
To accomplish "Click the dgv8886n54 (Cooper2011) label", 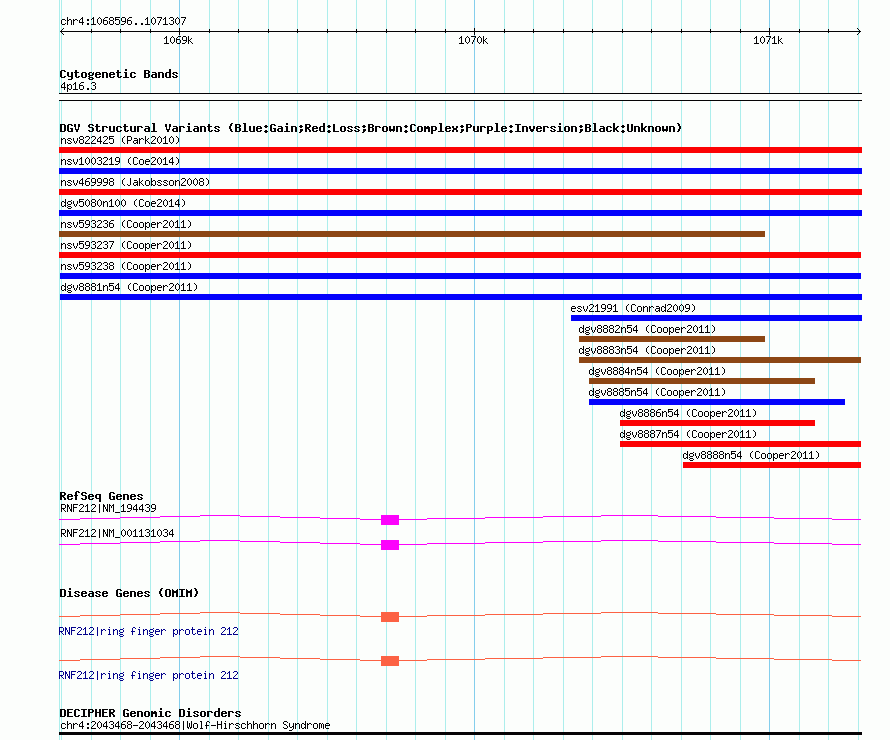I will point(689,413).
